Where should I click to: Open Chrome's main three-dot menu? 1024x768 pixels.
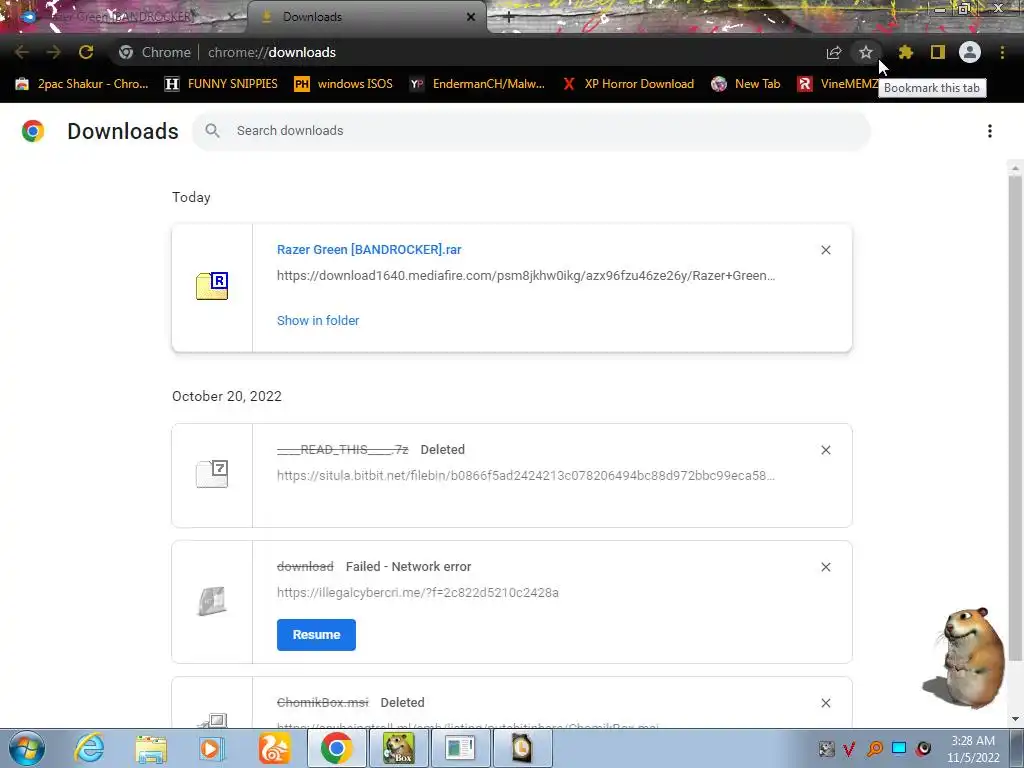[1002, 52]
